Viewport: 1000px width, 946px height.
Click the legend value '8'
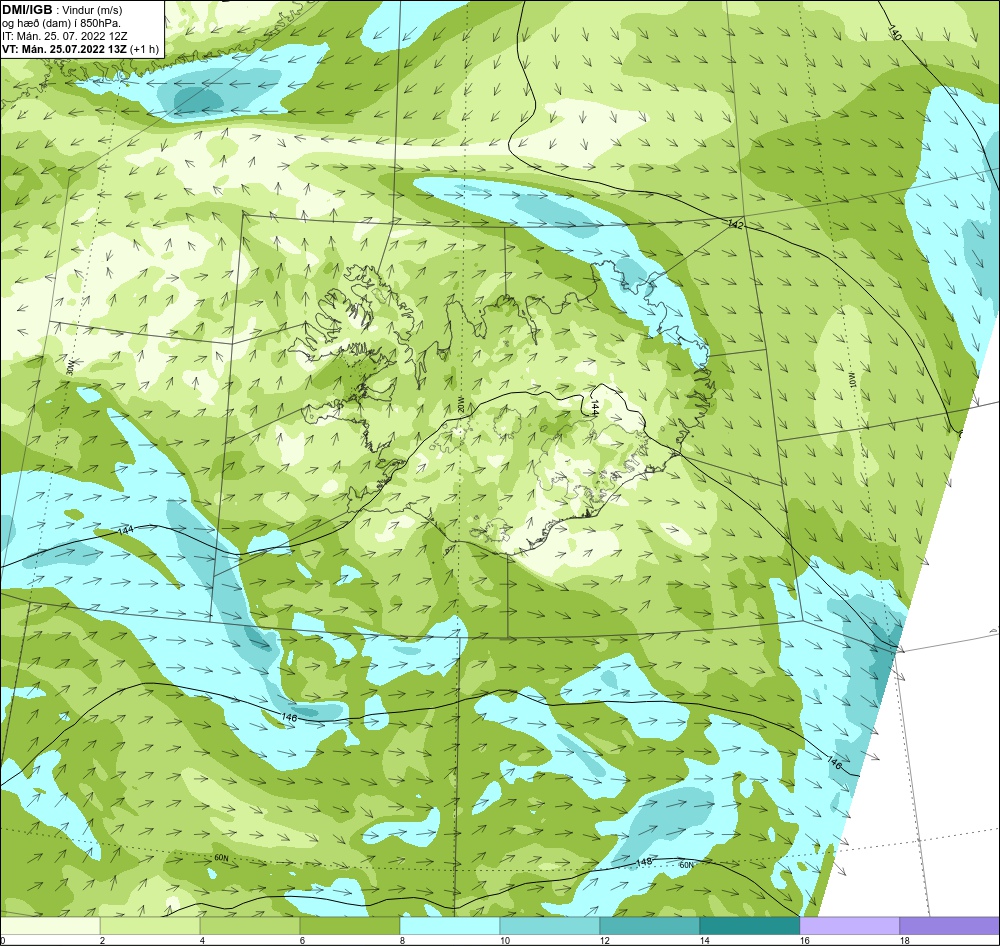(x=402, y=940)
